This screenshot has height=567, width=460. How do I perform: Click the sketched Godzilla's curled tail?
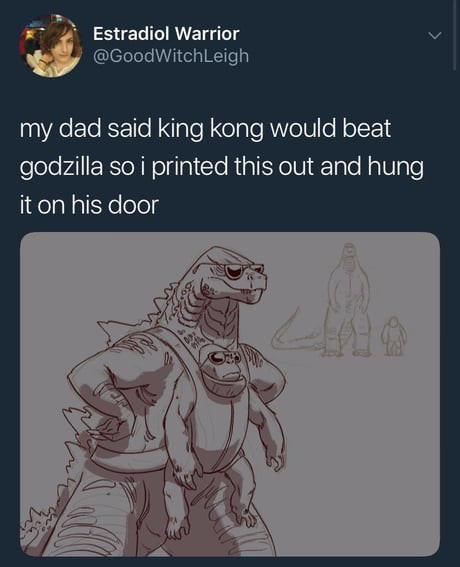(295, 334)
